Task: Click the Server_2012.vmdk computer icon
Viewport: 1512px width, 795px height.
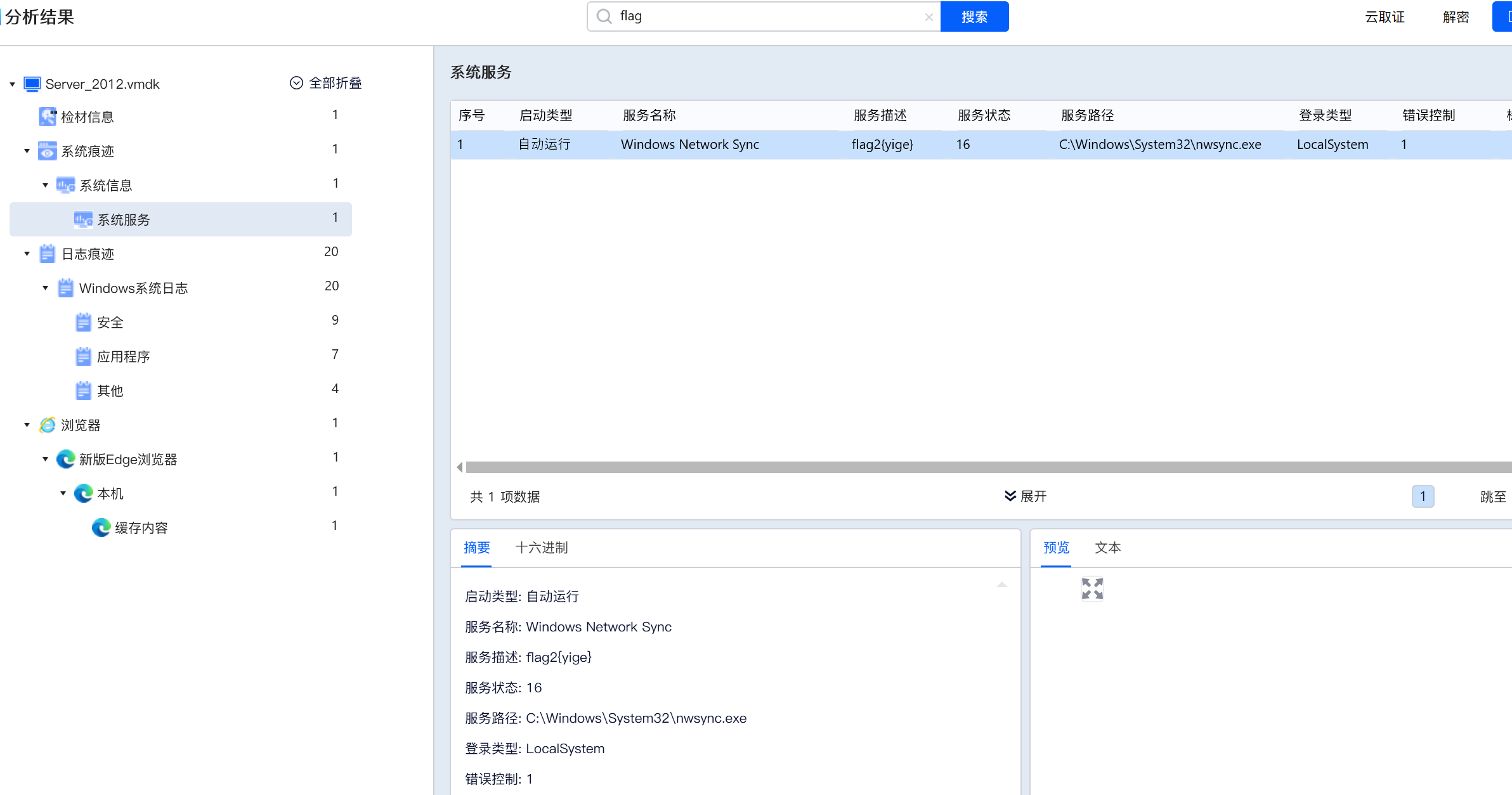Action: [32, 84]
